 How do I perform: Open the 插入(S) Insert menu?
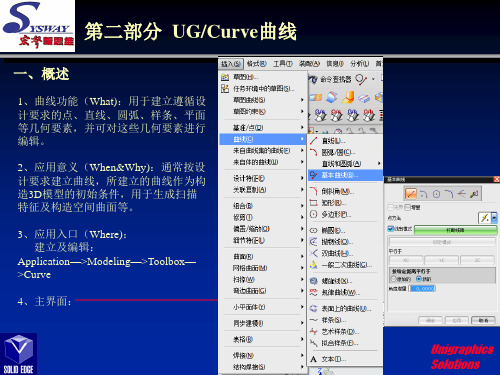tap(231, 63)
